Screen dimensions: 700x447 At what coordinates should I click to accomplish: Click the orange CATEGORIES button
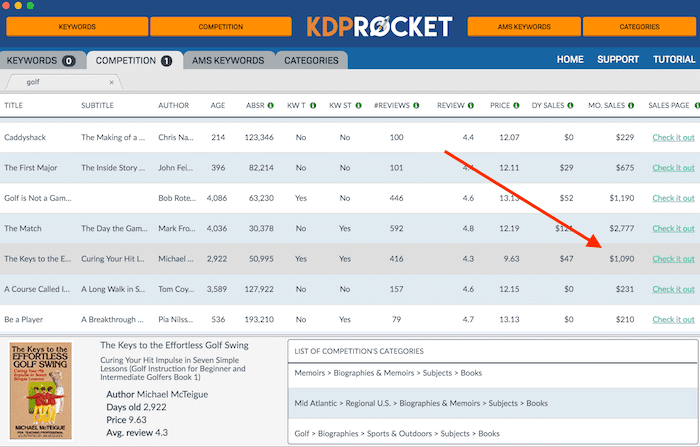click(639, 27)
